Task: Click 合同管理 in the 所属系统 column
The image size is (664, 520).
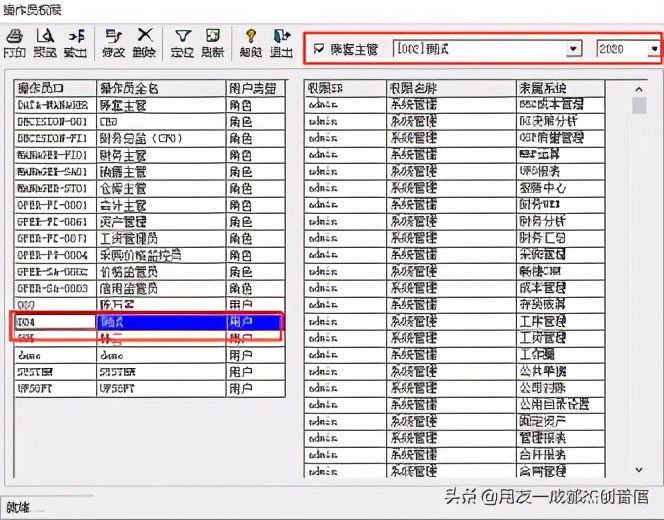Action: (542, 471)
